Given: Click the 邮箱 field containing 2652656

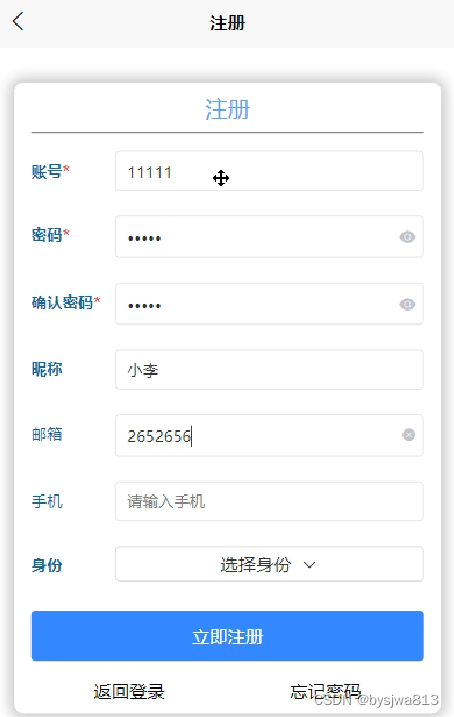Looking at the screenshot, I should (x=269, y=435).
